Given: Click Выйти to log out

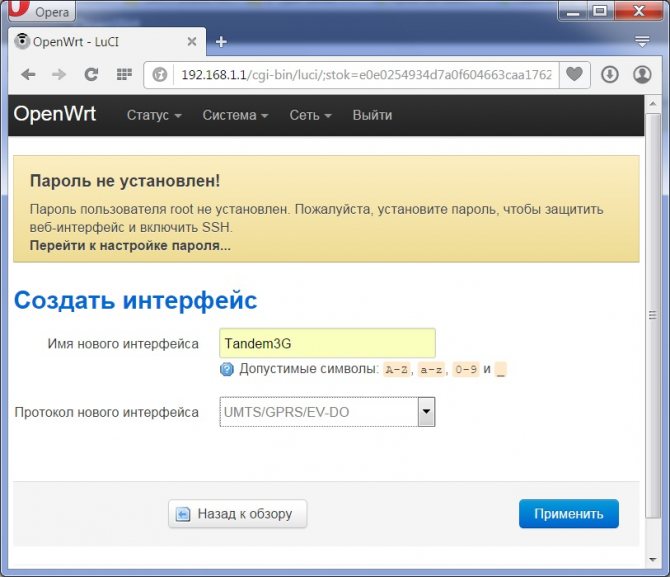Looking at the screenshot, I should click(372, 115).
